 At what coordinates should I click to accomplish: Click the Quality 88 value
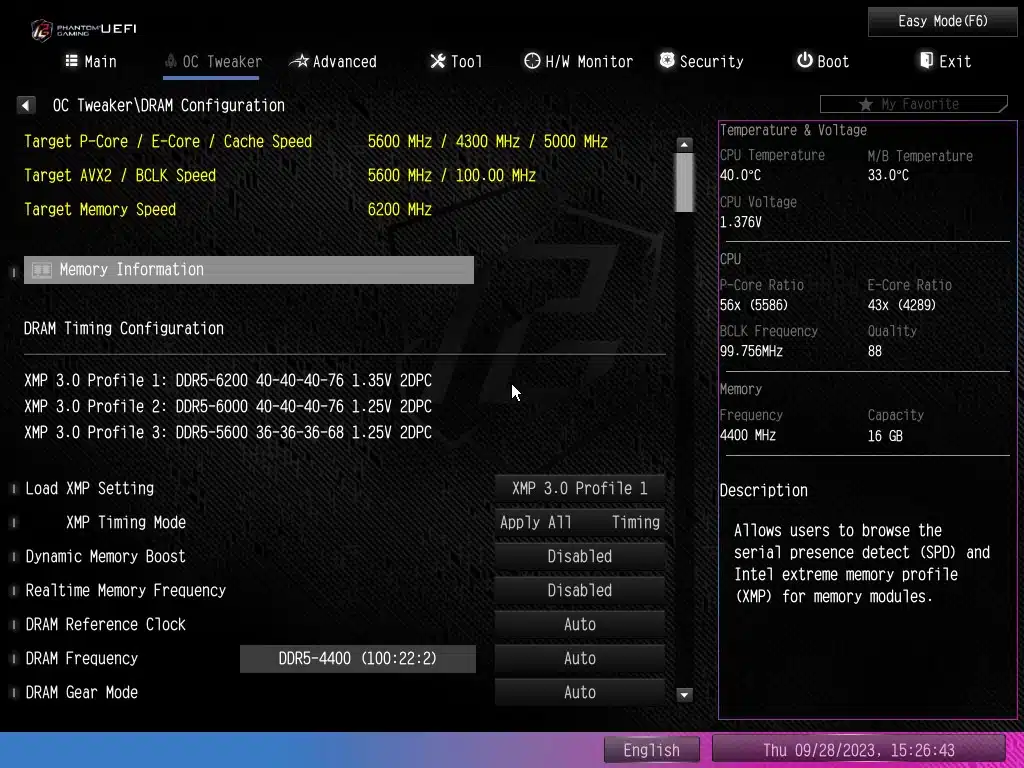874,351
